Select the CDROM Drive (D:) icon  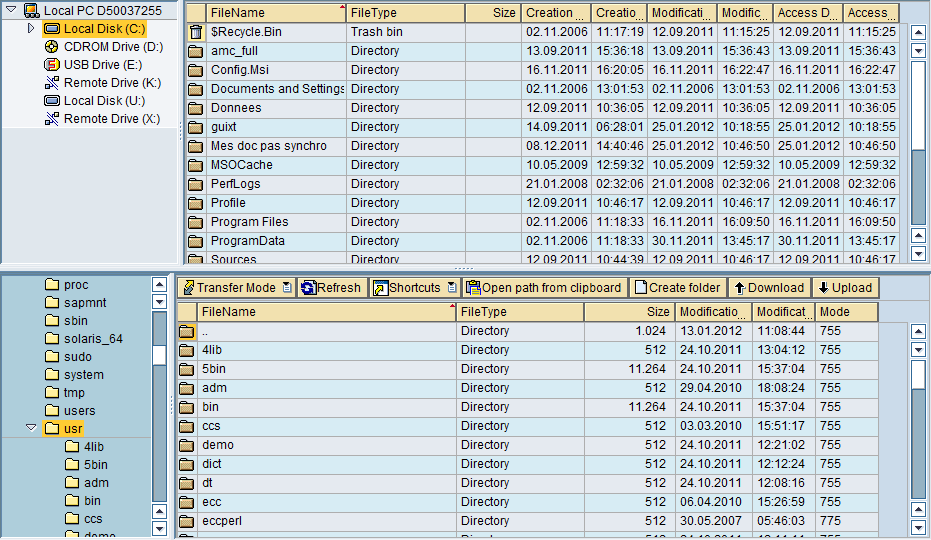(x=52, y=47)
